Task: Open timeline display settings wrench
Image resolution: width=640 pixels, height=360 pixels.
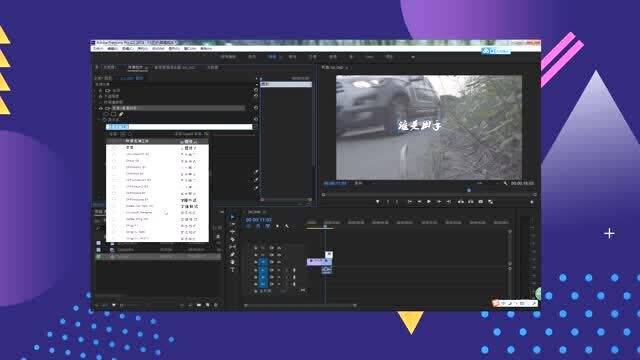Action: point(287,226)
